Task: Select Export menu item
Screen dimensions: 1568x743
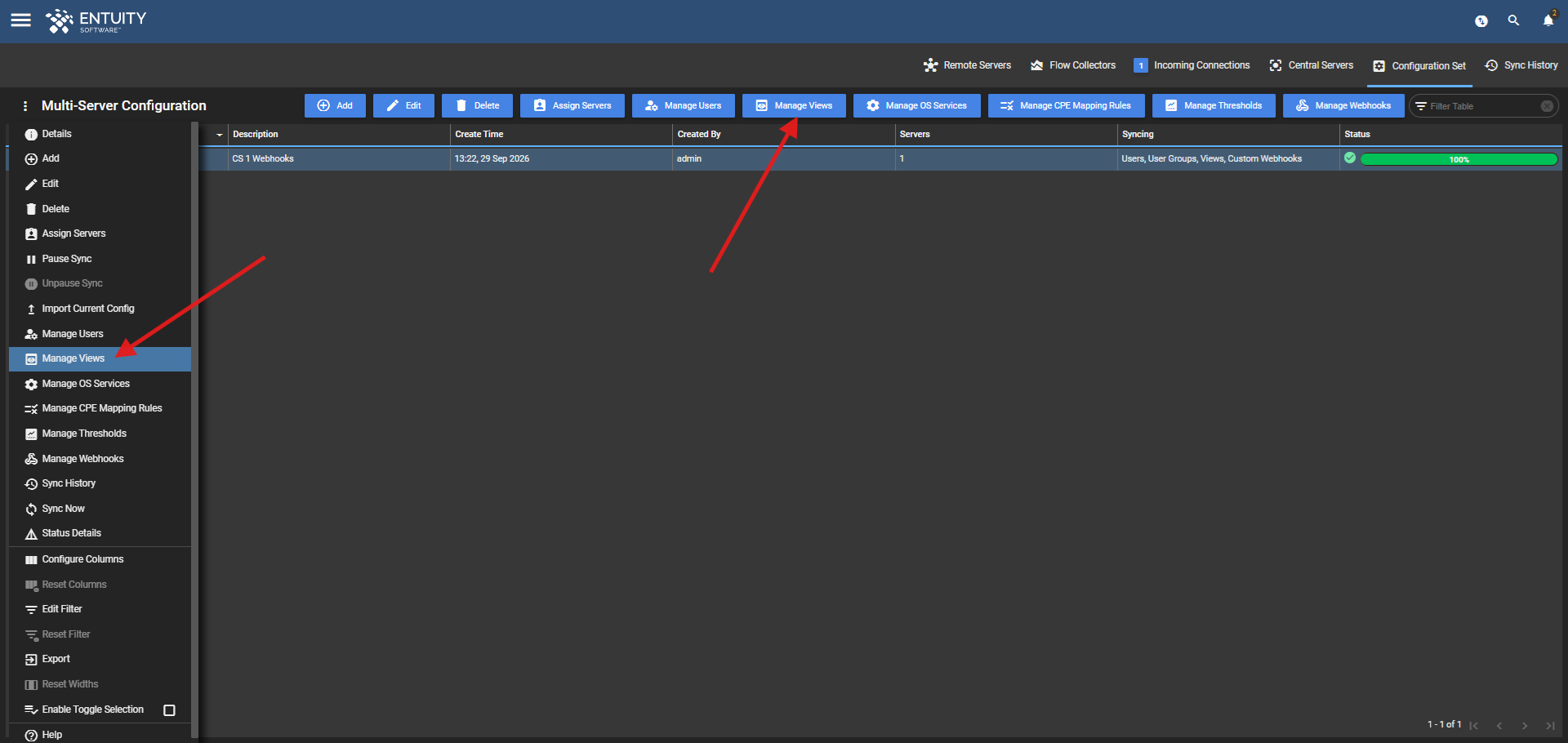Action: pos(100,659)
